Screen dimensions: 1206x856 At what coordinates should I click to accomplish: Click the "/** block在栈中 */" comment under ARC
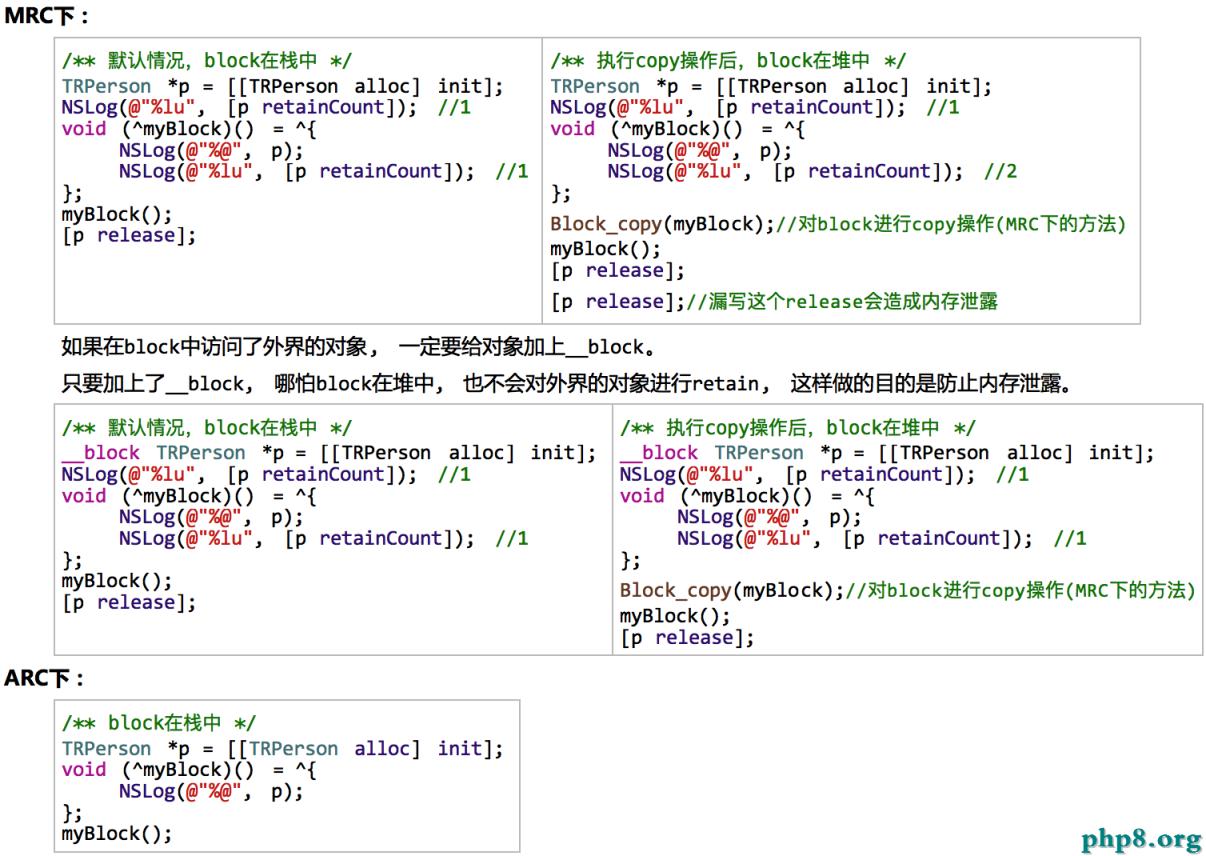[x=158, y=723]
